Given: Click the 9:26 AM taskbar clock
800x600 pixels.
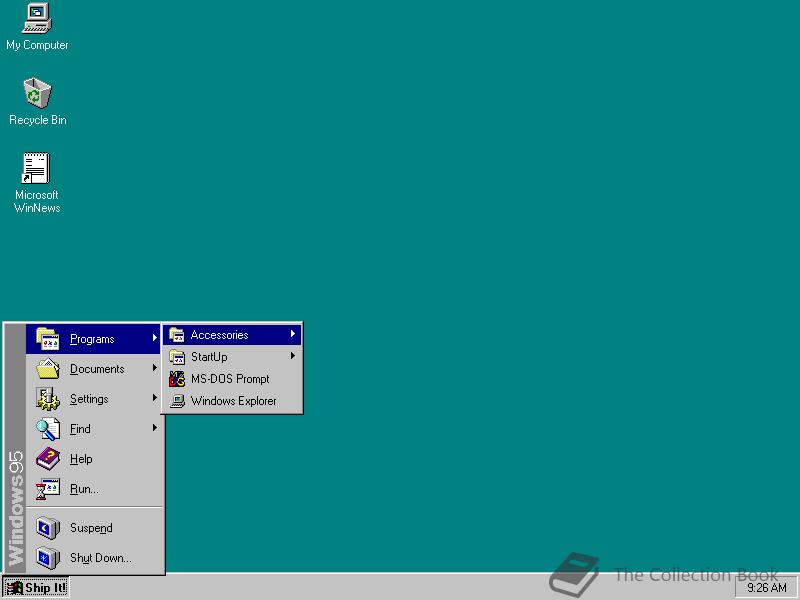Looking at the screenshot, I should tap(766, 588).
